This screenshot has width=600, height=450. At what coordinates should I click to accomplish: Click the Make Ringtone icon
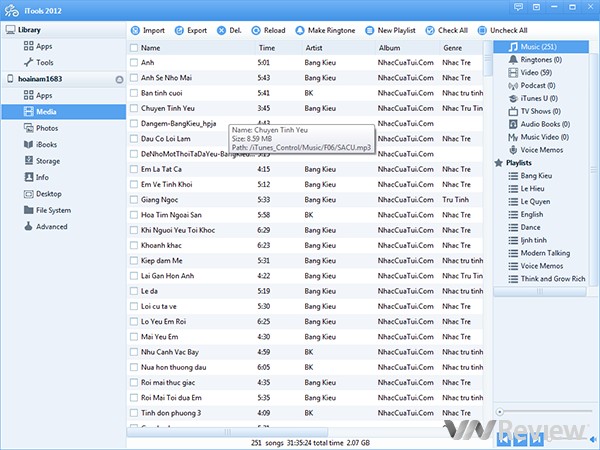(300, 30)
